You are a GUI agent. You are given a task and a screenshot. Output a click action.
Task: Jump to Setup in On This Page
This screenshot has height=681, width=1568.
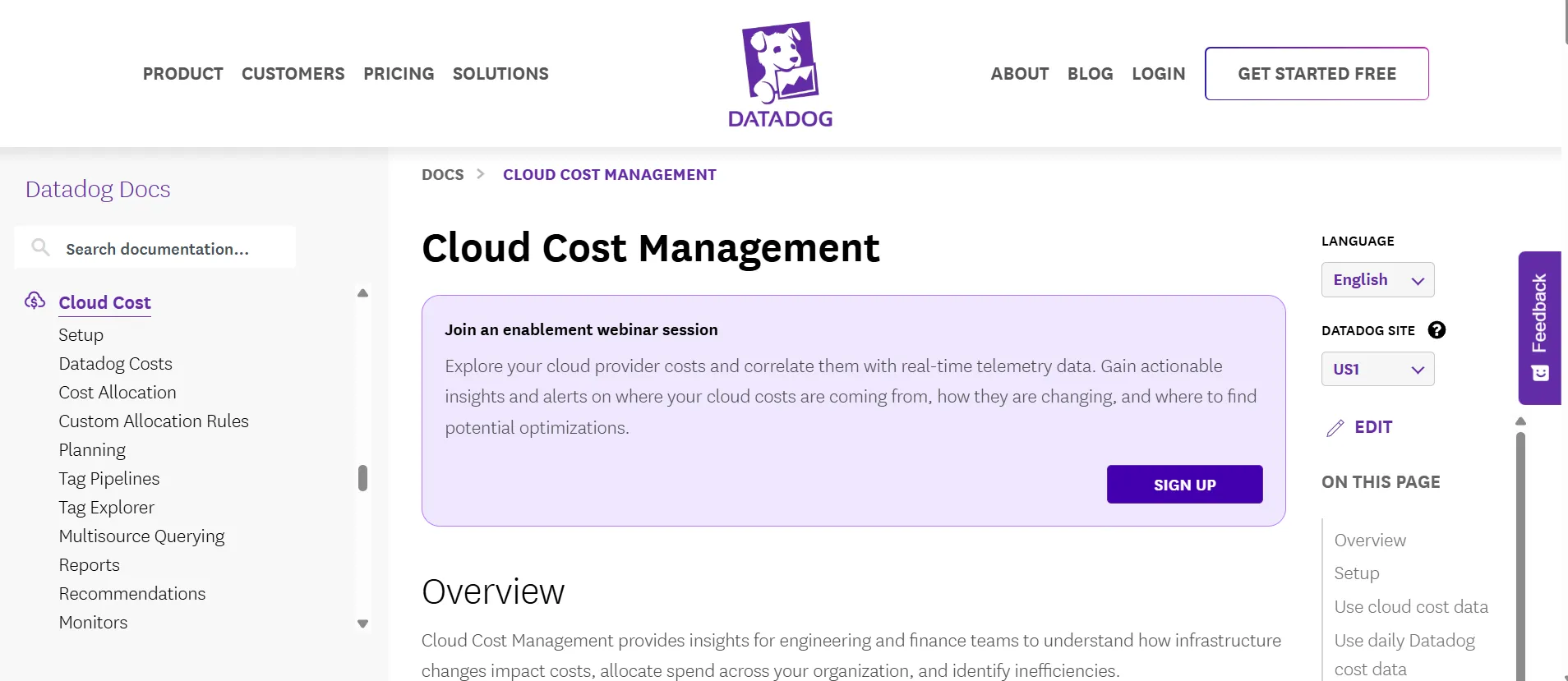[x=1357, y=573]
